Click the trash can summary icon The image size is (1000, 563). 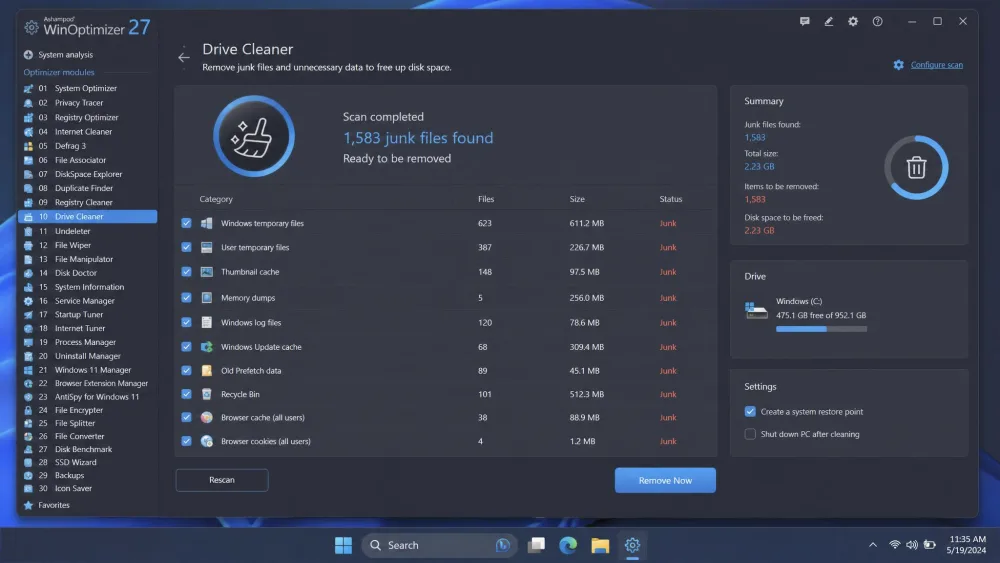click(916, 168)
